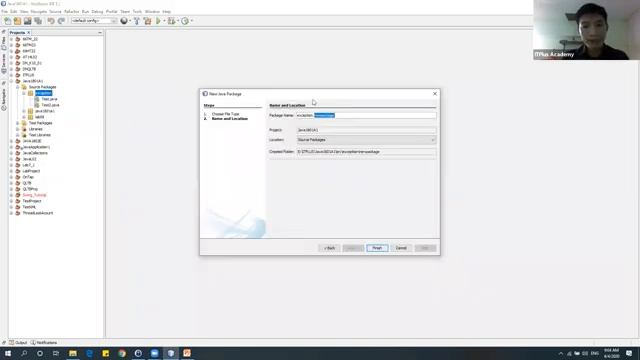Expand the Libraries node
The image size is (640, 360).
click(x=18, y=129)
